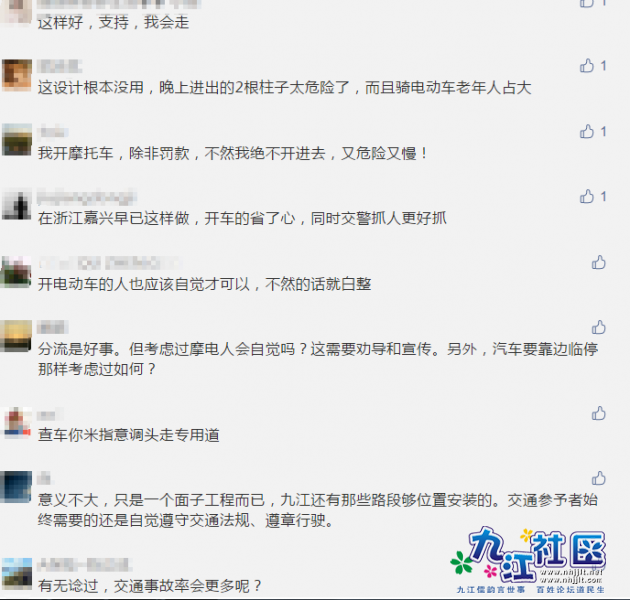Like the 直车你米指意调头 comment
Screen dimensions: 630x600
pyautogui.click(x=598, y=414)
